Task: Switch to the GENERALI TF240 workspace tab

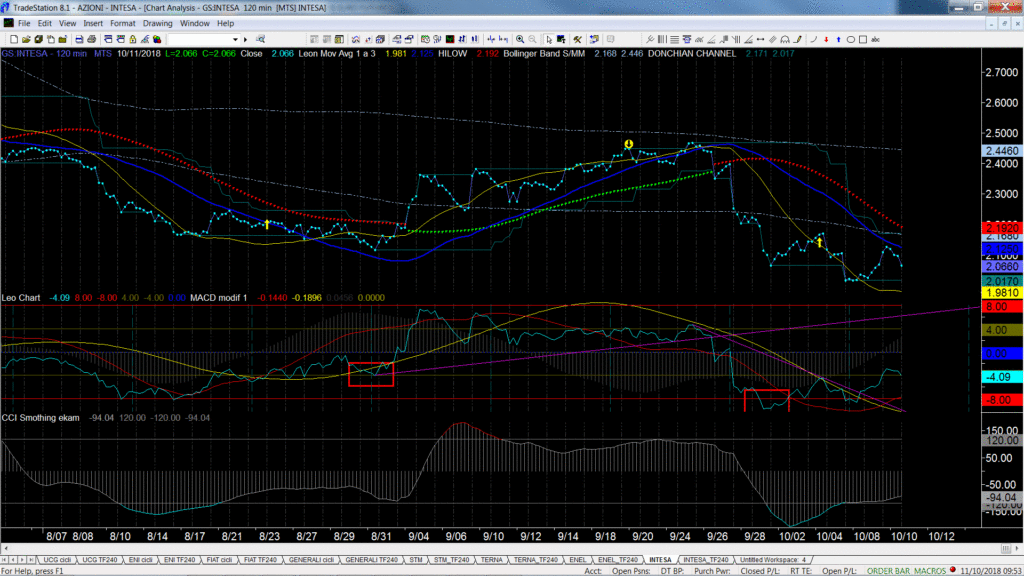Action: pos(372,560)
